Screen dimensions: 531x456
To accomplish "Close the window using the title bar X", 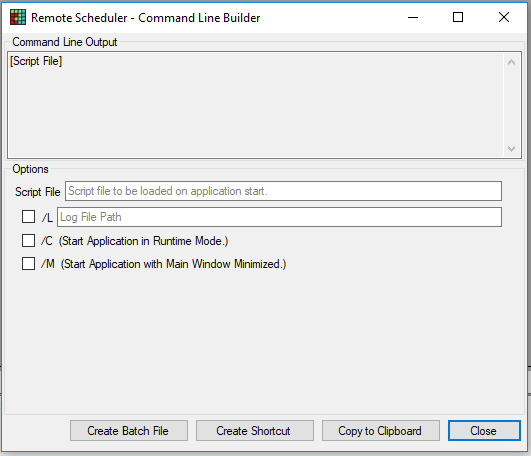I will [504, 17].
